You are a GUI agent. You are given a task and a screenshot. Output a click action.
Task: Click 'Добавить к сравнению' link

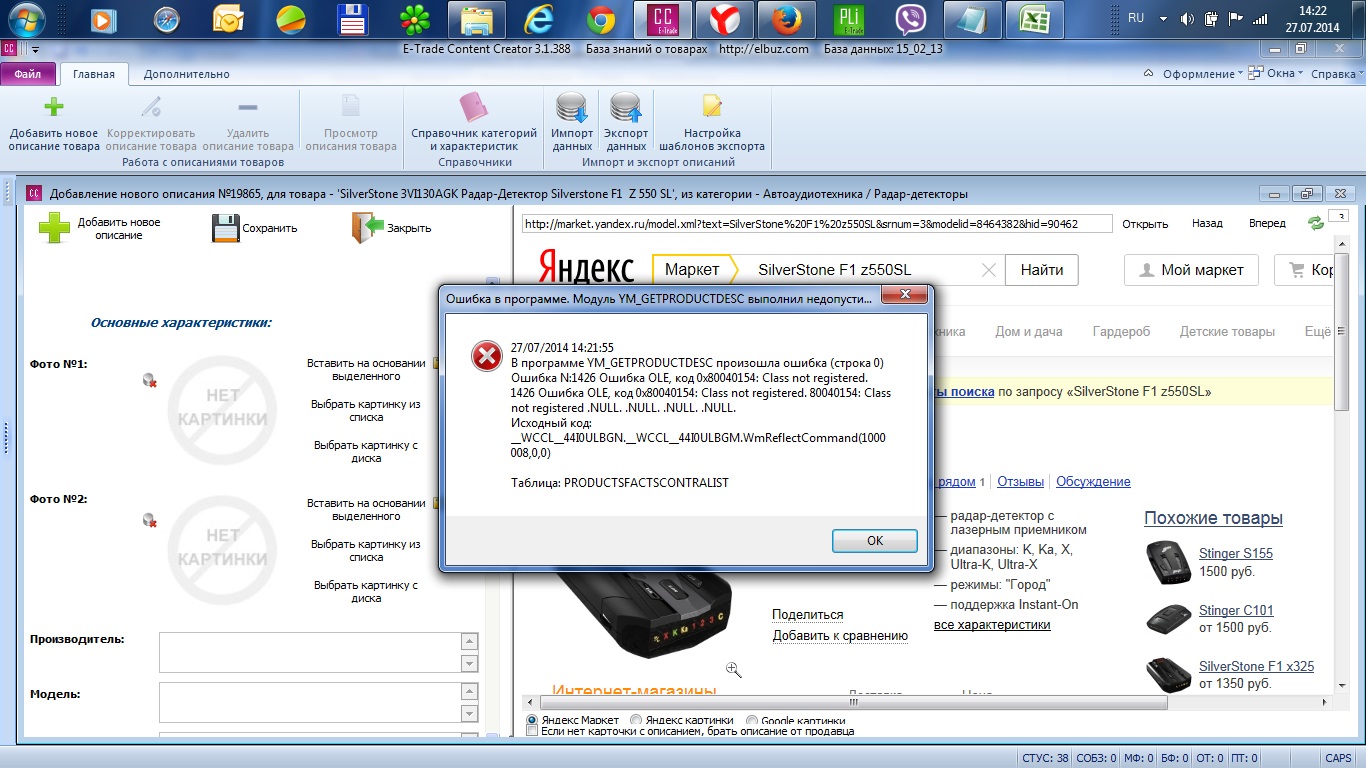pos(840,636)
